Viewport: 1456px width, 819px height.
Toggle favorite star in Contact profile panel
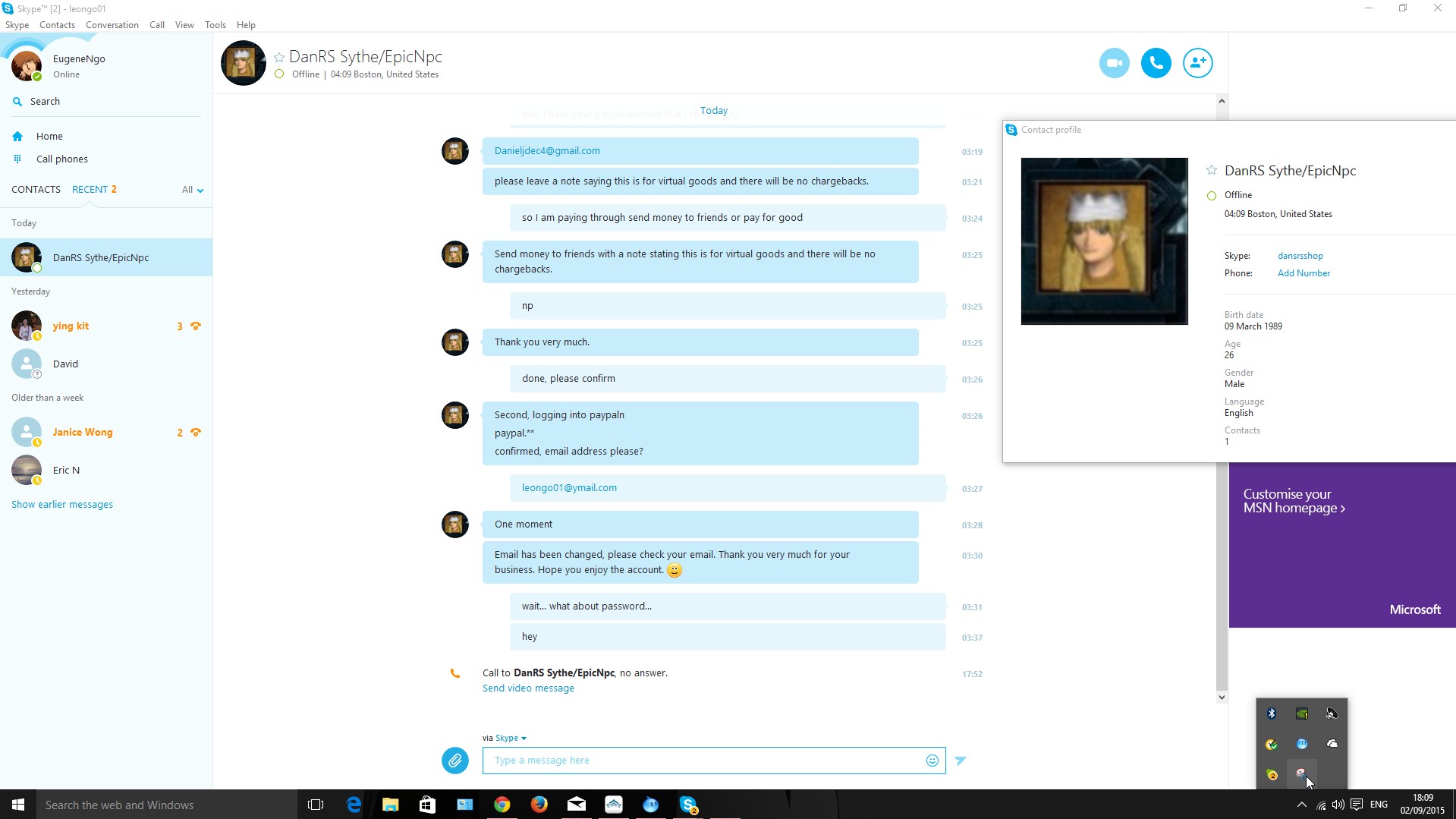click(x=1211, y=170)
